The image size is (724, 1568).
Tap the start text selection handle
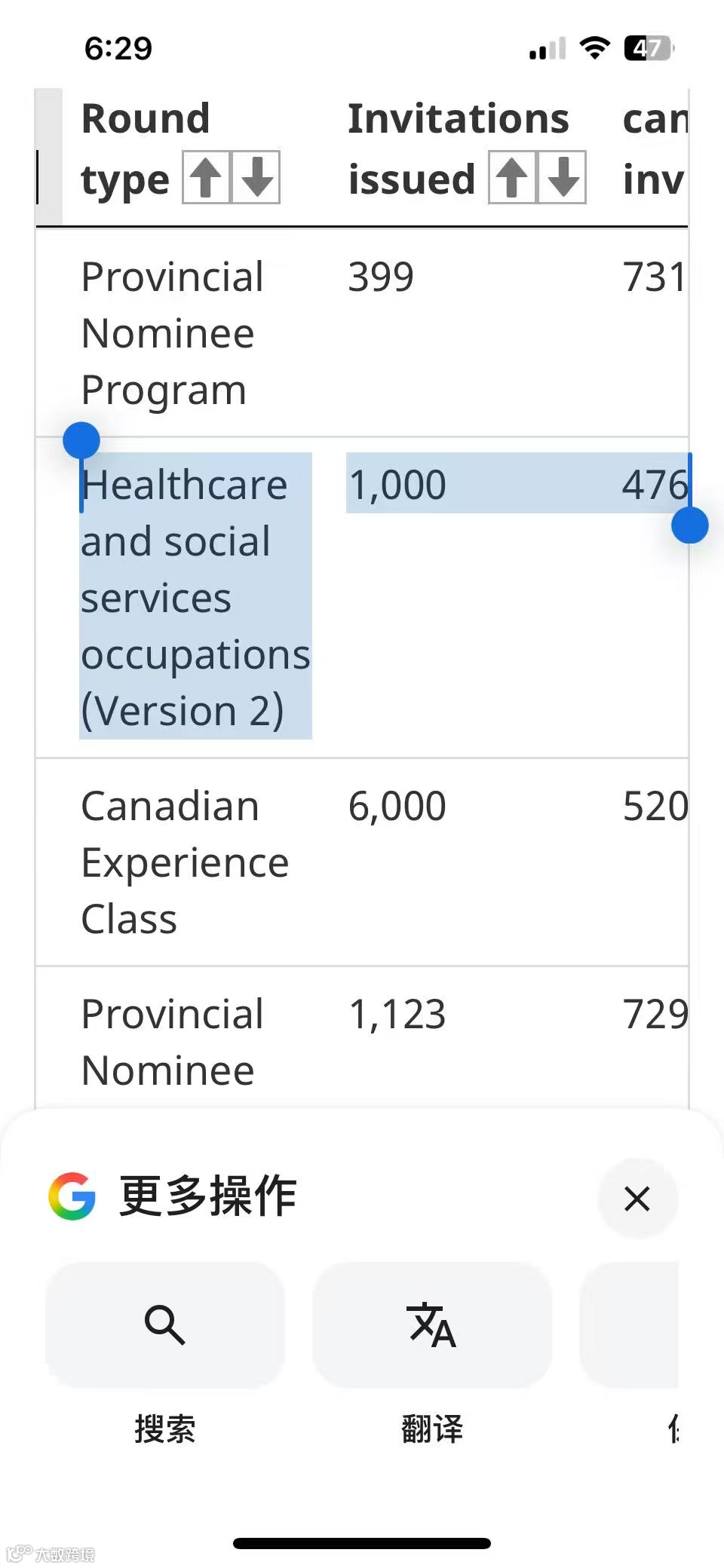click(x=81, y=440)
